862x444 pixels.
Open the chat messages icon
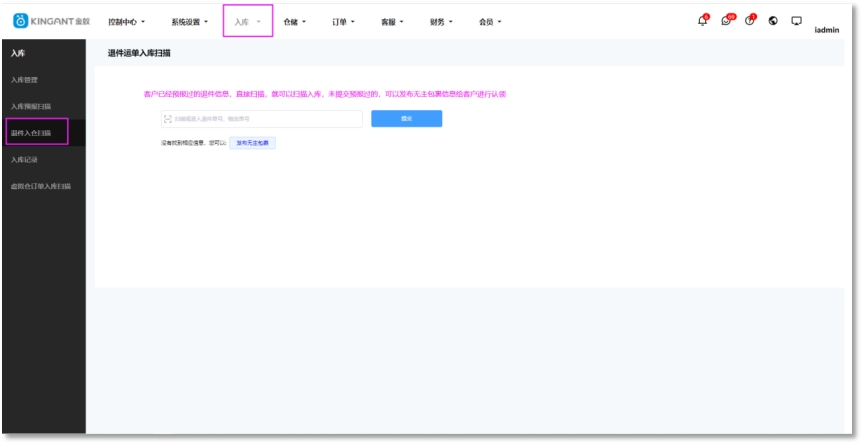(726, 21)
